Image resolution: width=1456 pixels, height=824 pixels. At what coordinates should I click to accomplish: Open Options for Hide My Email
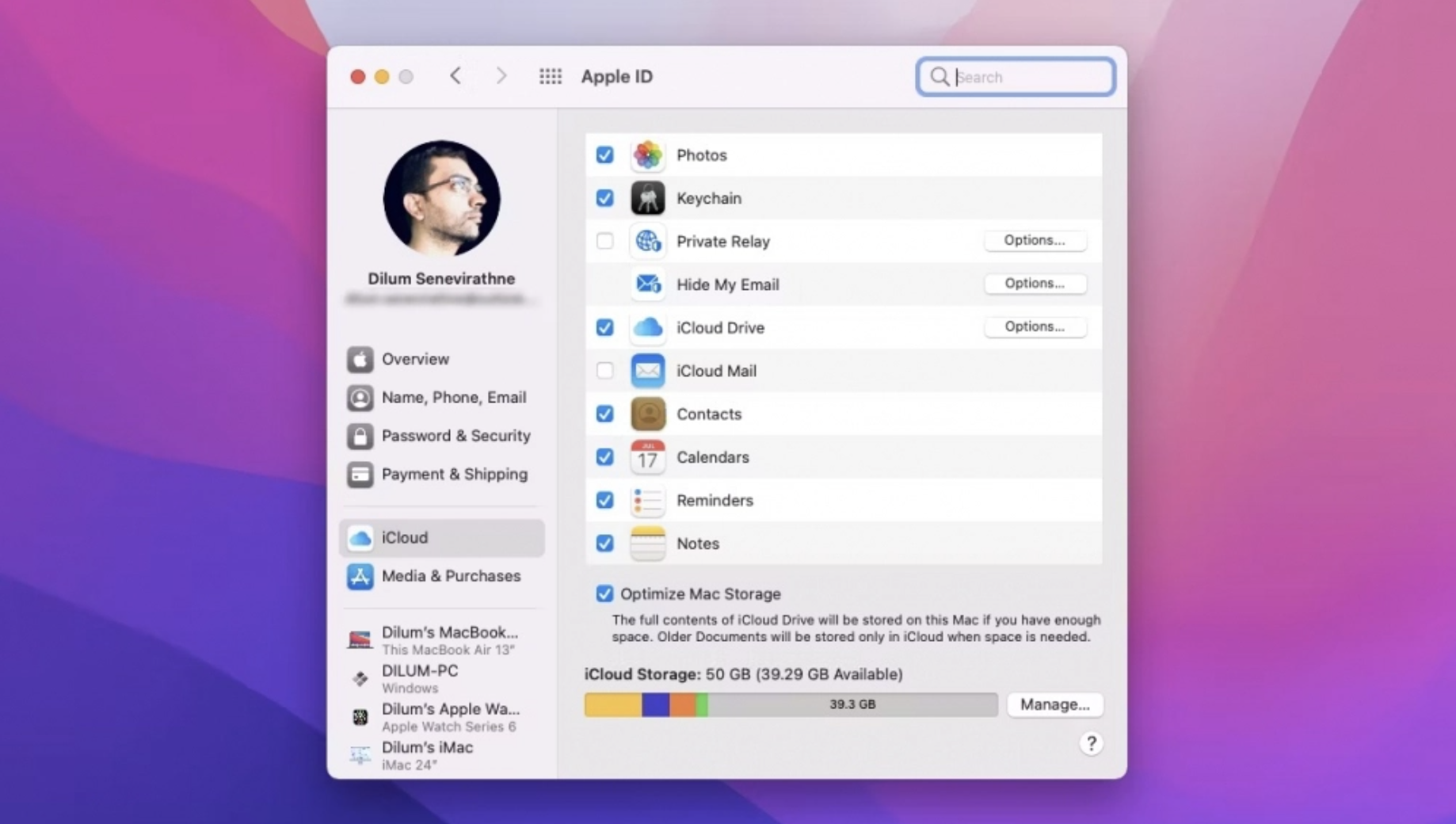(1035, 284)
